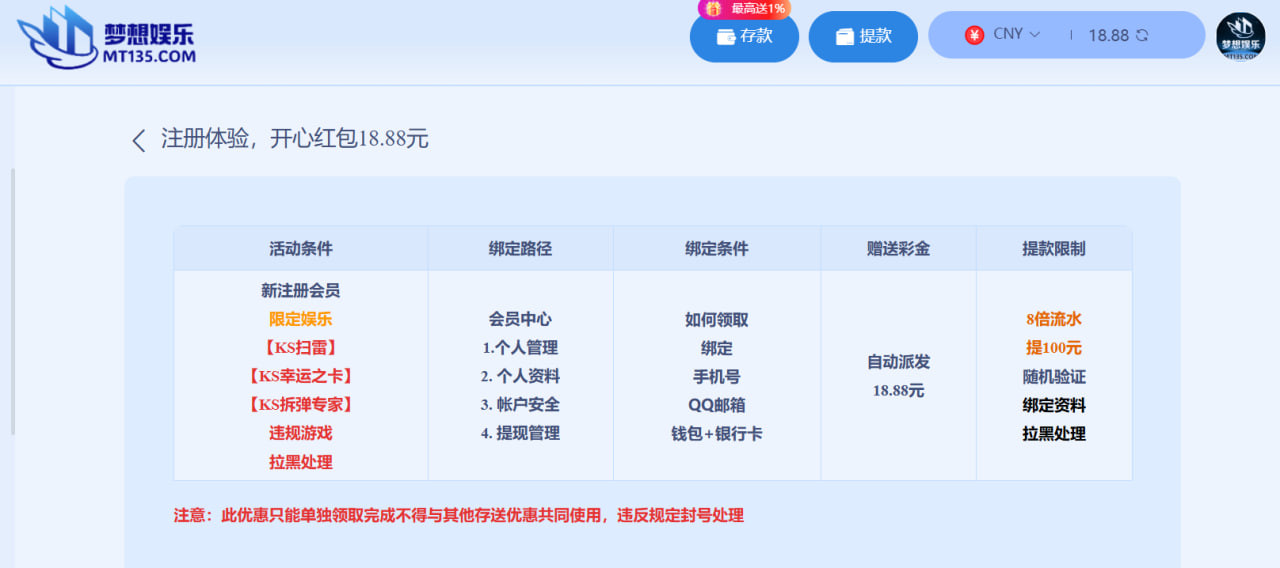1280x568 pixels.
Task: Click the red yuan currency icon
Action: (x=974, y=35)
